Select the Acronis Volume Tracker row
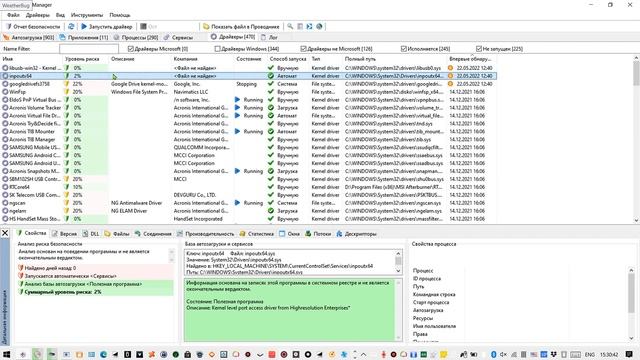The width and height of the screenshot is (640, 360). pyautogui.click(x=249, y=108)
